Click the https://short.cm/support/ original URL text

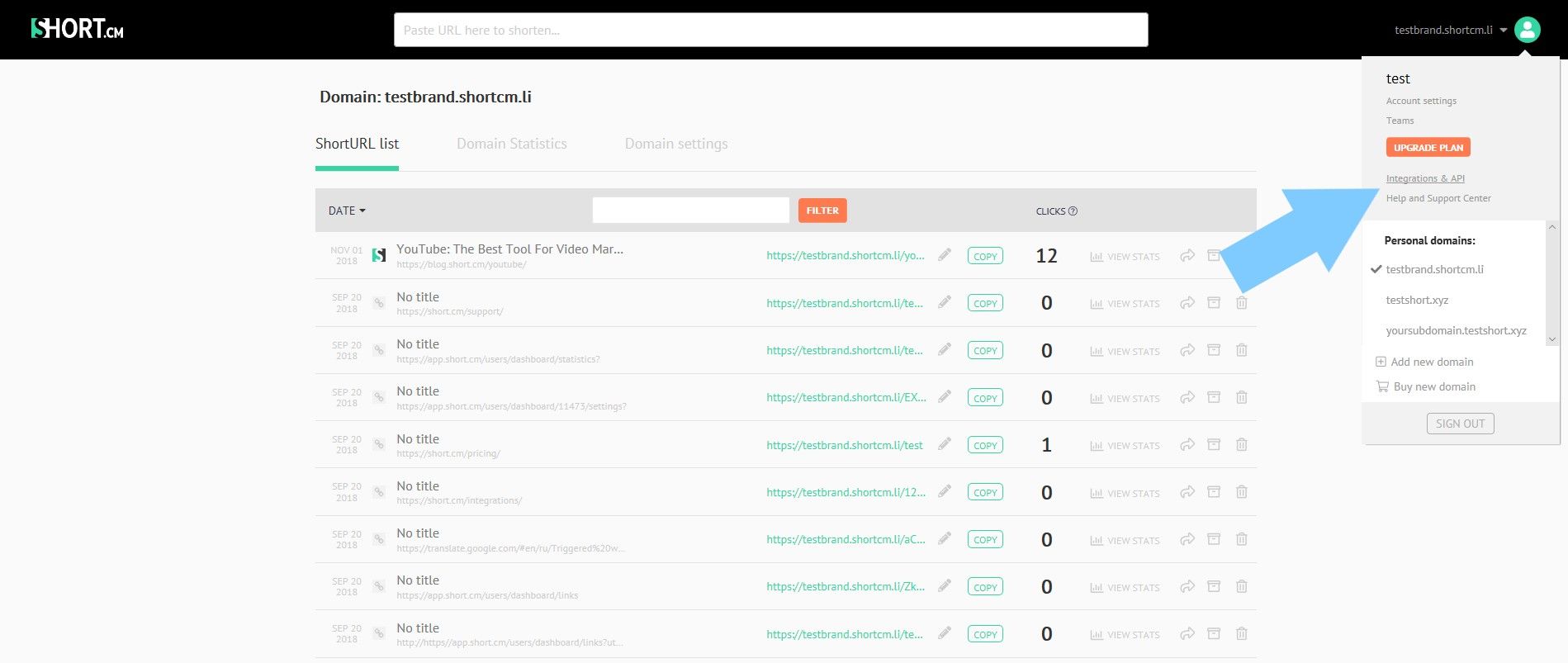pos(449,312)
